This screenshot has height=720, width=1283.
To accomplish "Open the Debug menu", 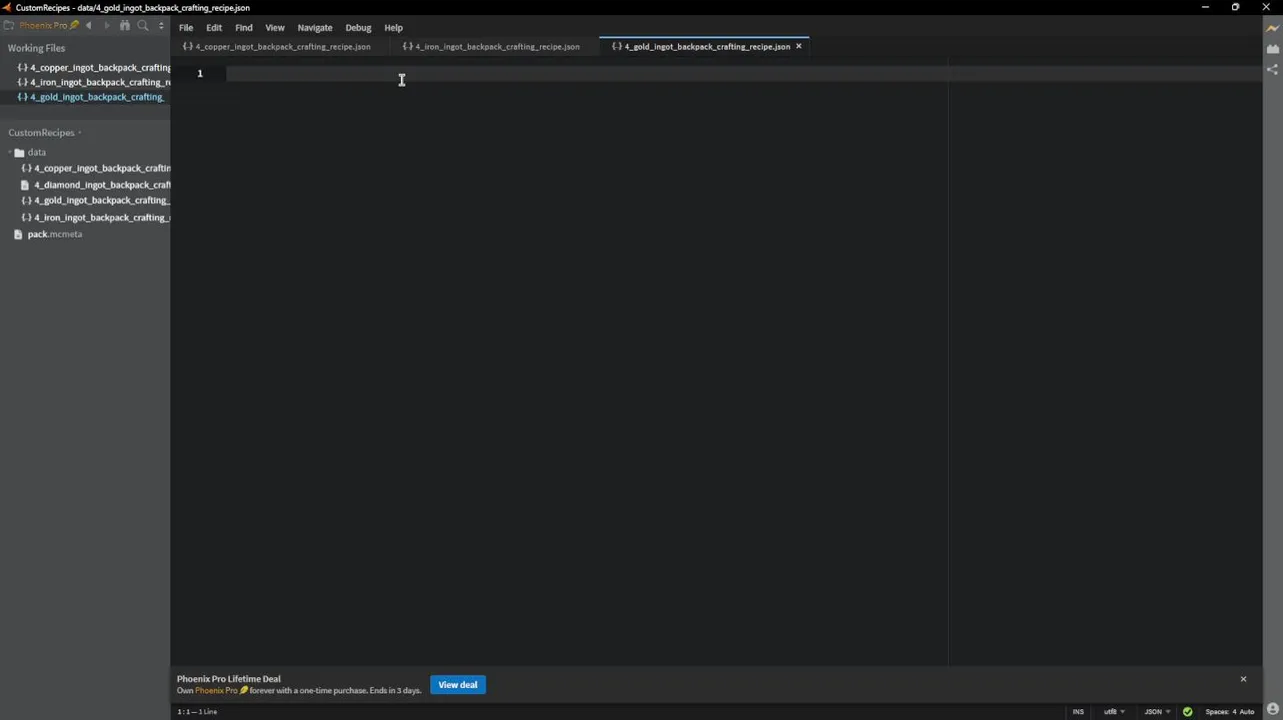I will coord(358,28).
